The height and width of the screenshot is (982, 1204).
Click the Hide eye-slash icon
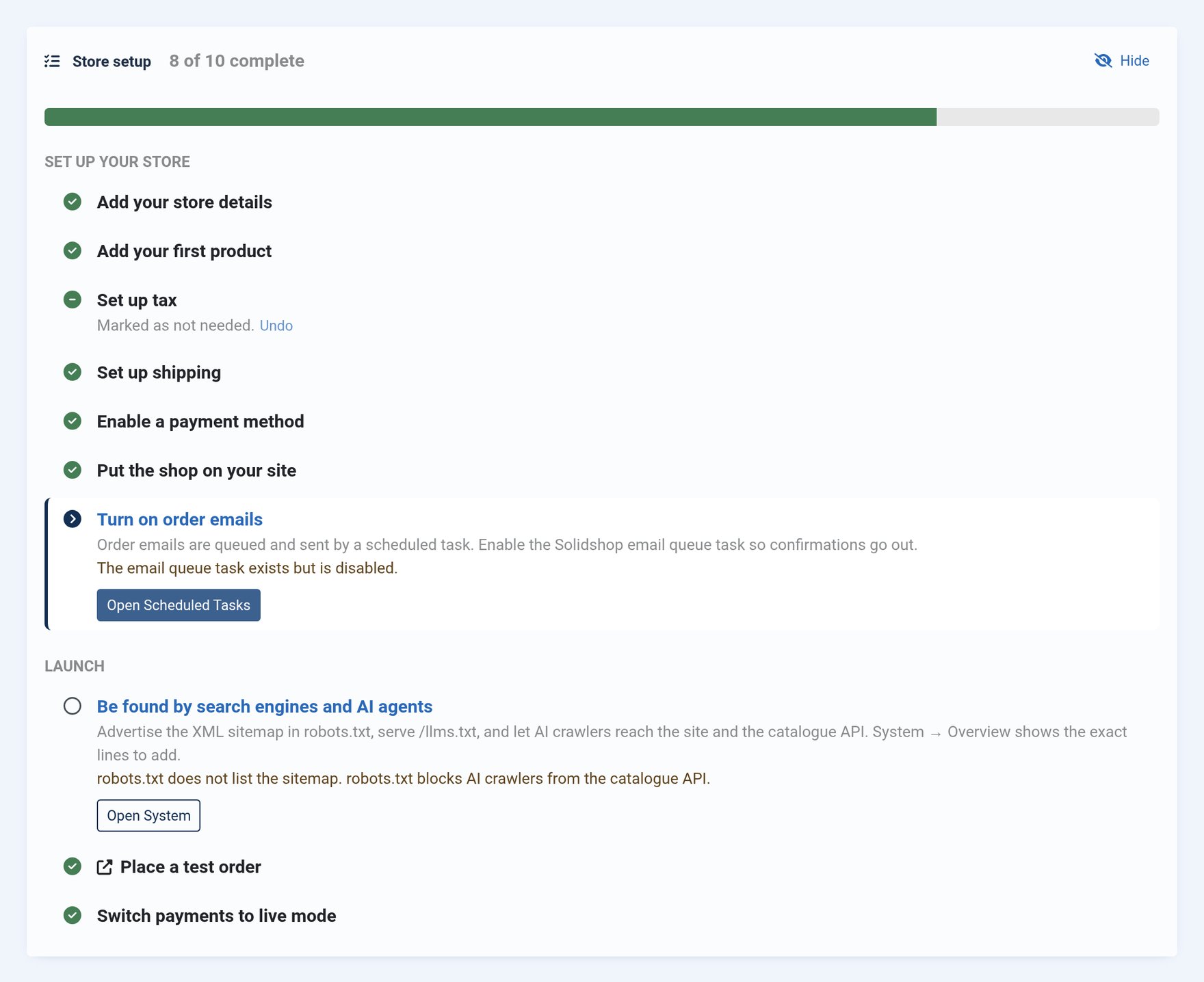[1103, 61]
